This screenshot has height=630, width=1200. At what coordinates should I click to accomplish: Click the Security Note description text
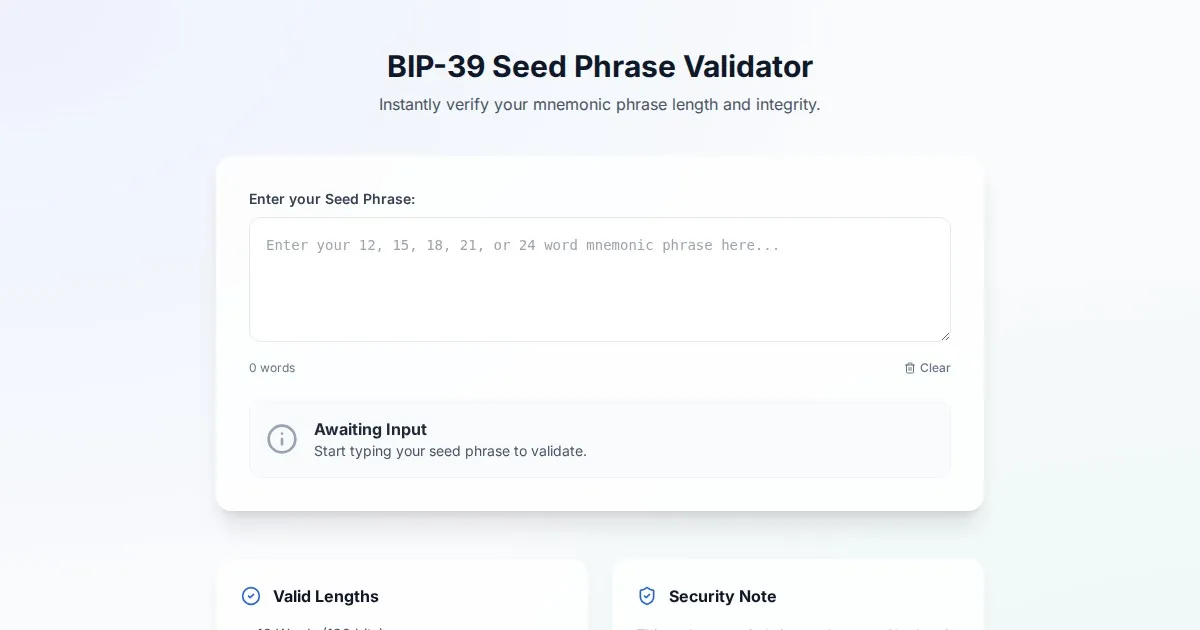pos(798,627)
